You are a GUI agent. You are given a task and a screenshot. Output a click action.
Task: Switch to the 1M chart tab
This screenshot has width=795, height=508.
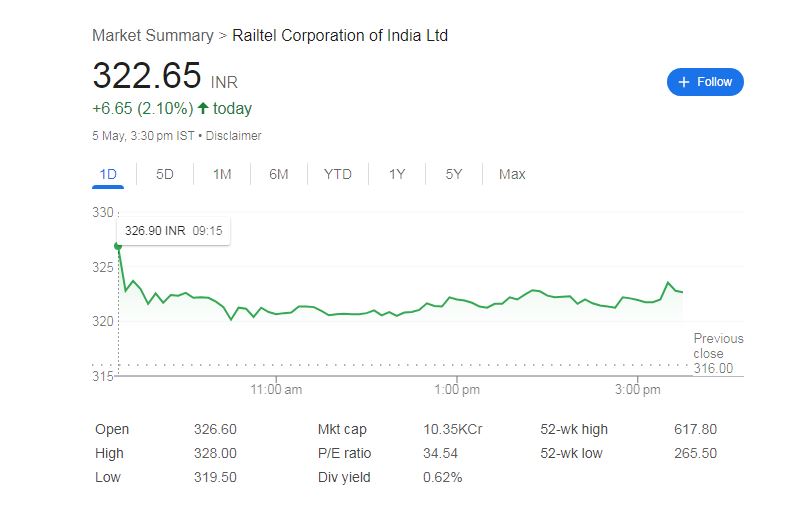(x=222, y=174)
